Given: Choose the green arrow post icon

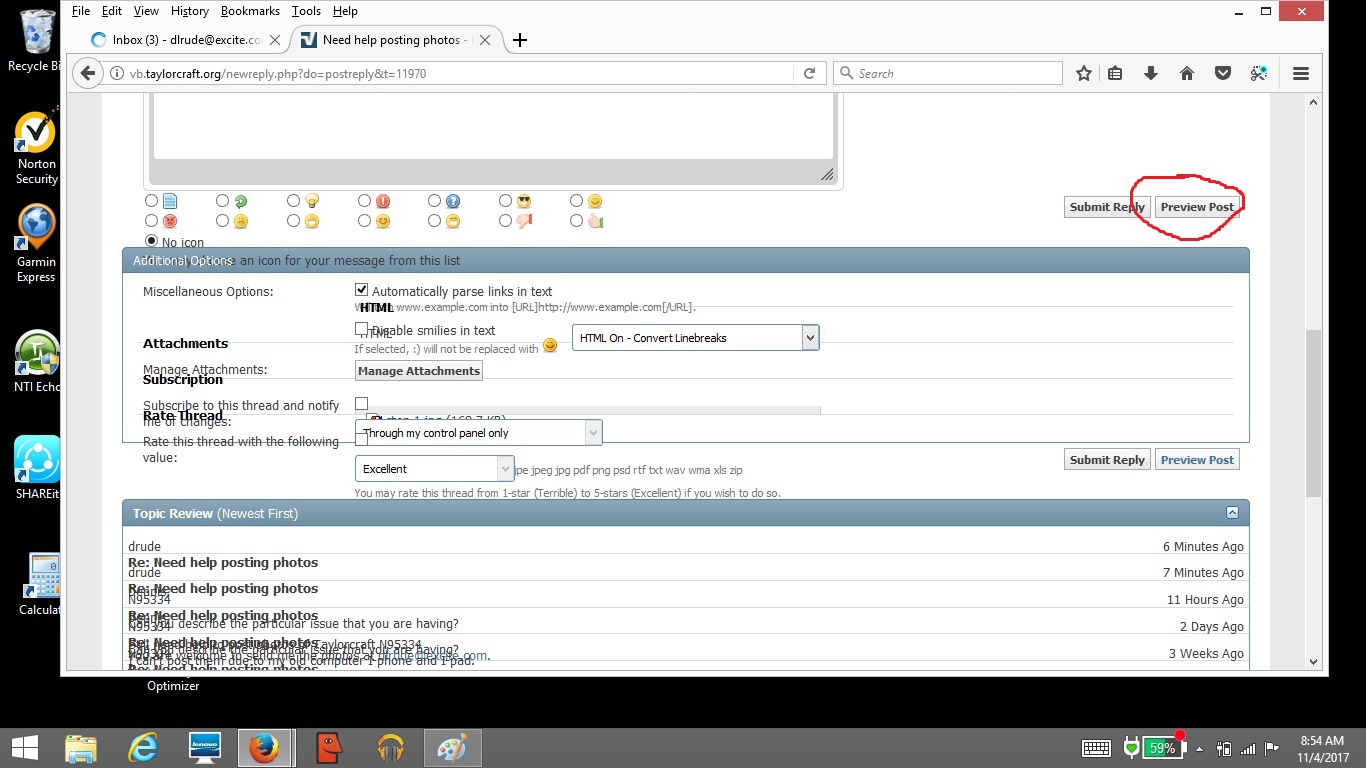Looking at the screenshot, I should coord(223,201).
